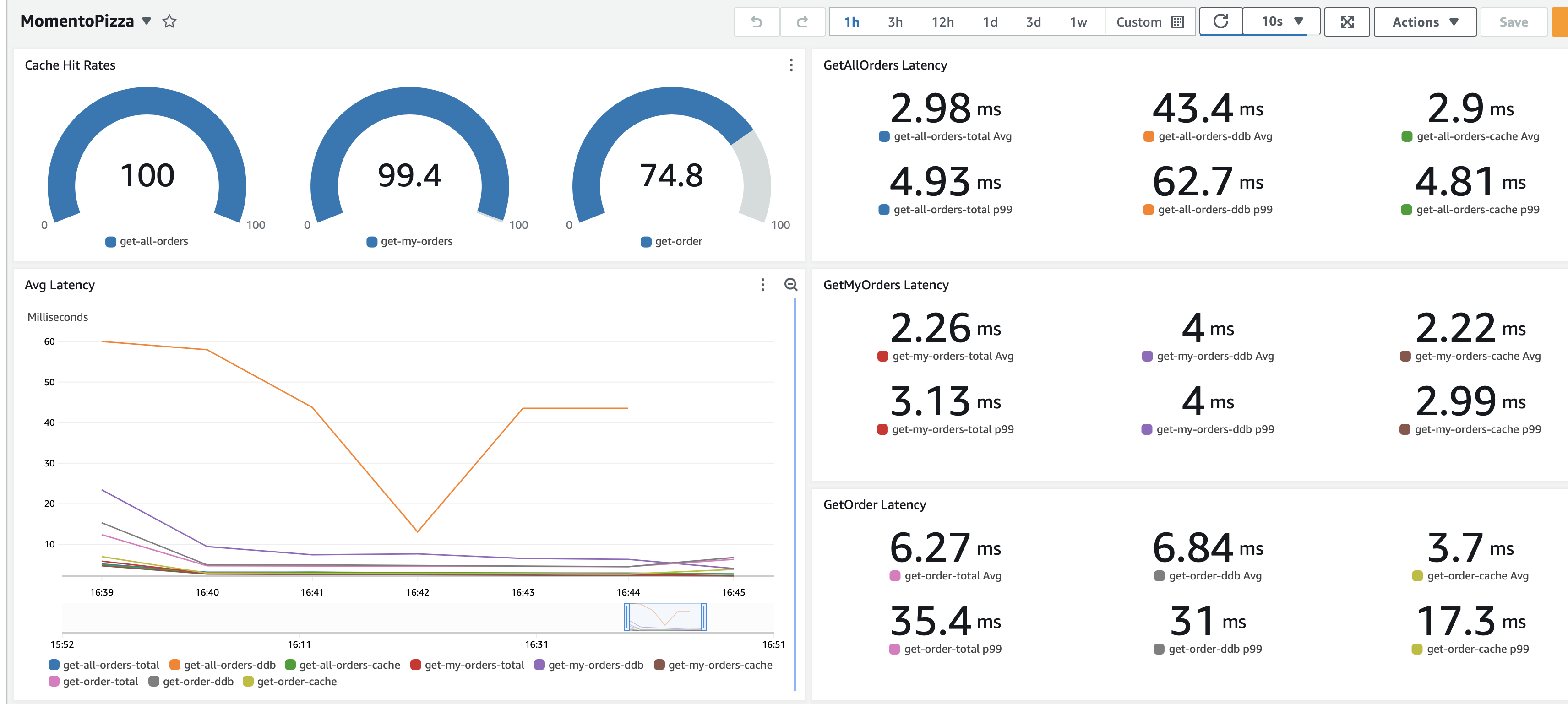Favorite the dashboard with star icon
The height and width of the screenshot is (704, 1568).
click(x=169, y=22)
